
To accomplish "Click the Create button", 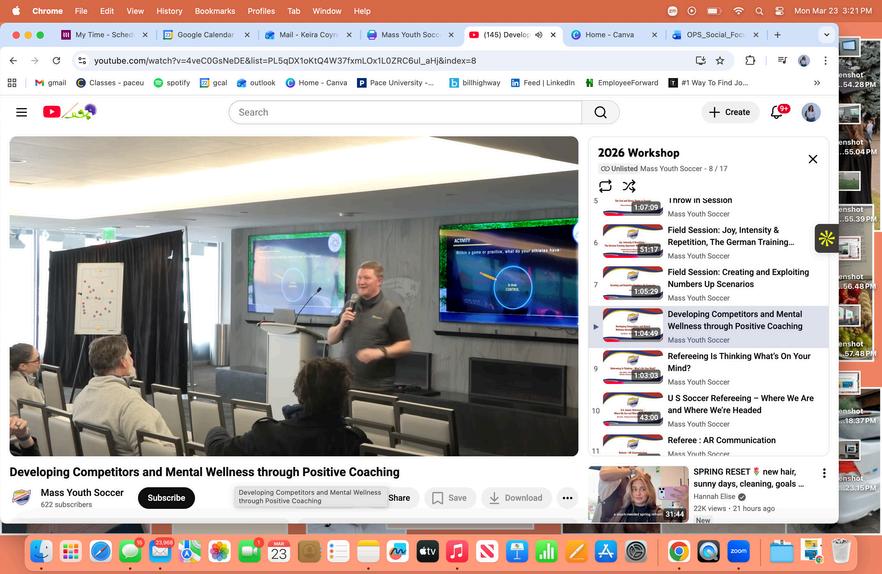I will coord(730,112).
